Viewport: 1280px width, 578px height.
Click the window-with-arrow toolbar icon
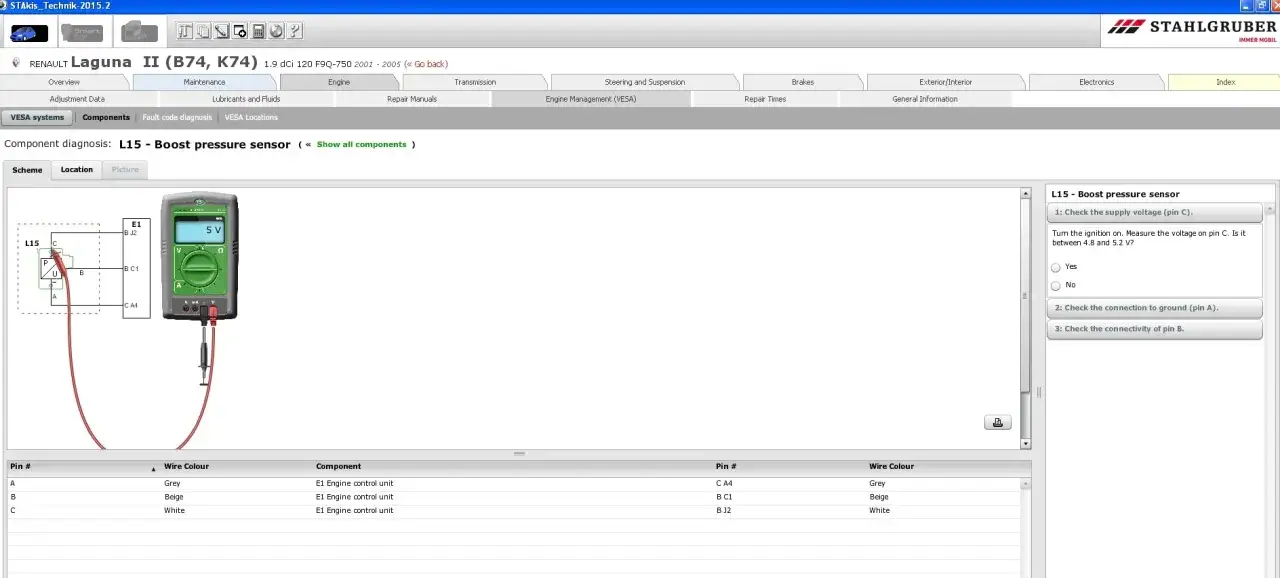pos(240,31)
